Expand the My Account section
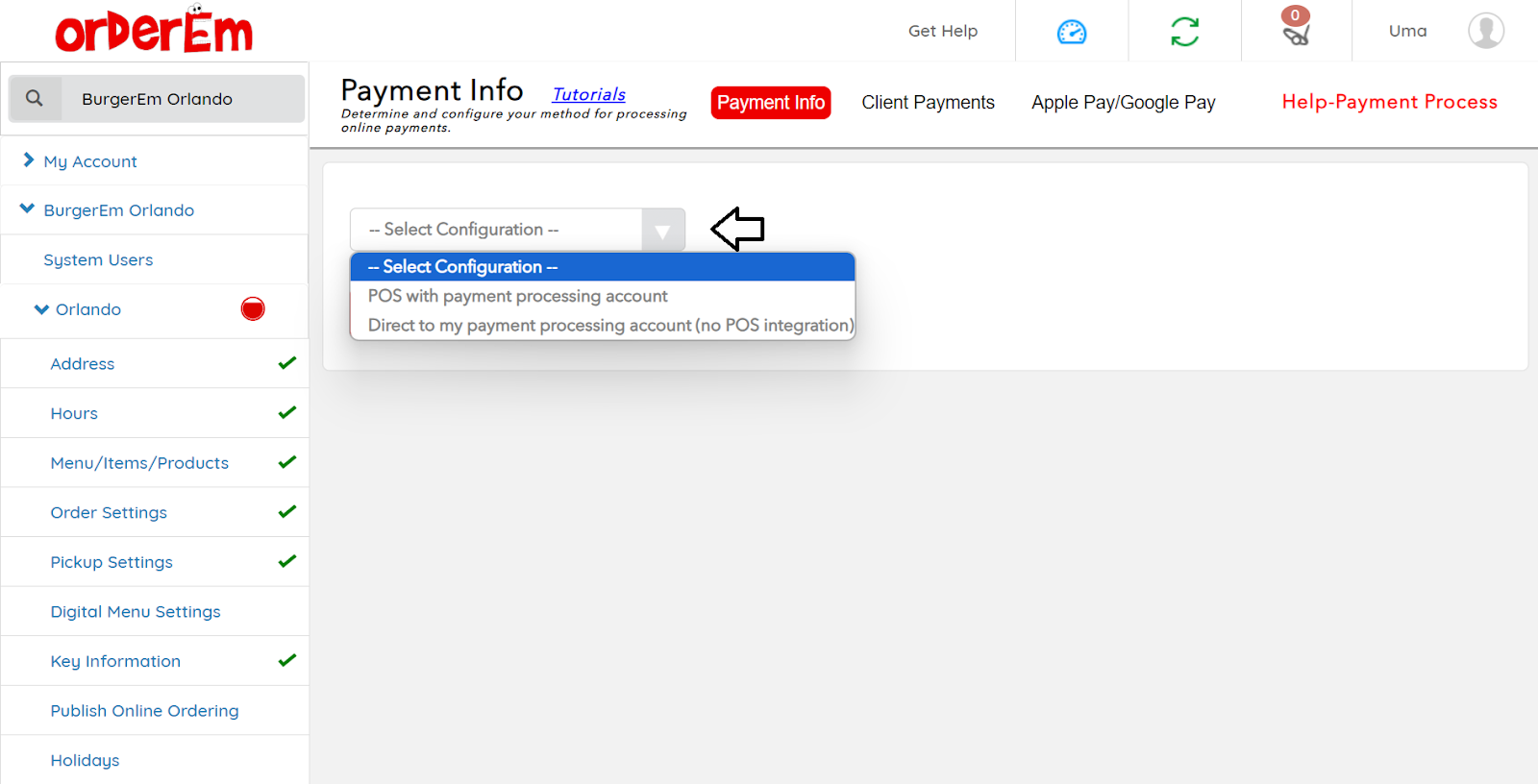The image size is (1538, 784). pos(28,160)
